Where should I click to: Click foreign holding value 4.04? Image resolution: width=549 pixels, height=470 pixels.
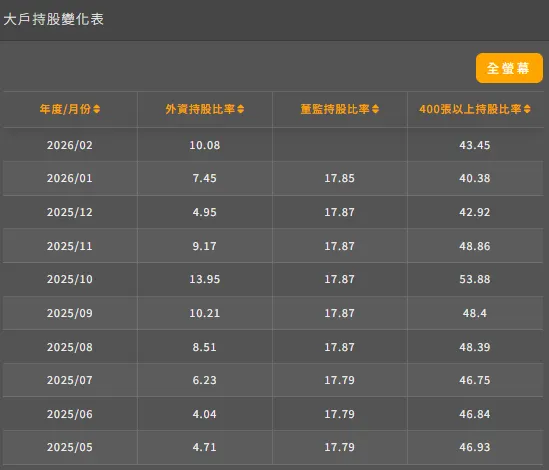click(204, 414)
